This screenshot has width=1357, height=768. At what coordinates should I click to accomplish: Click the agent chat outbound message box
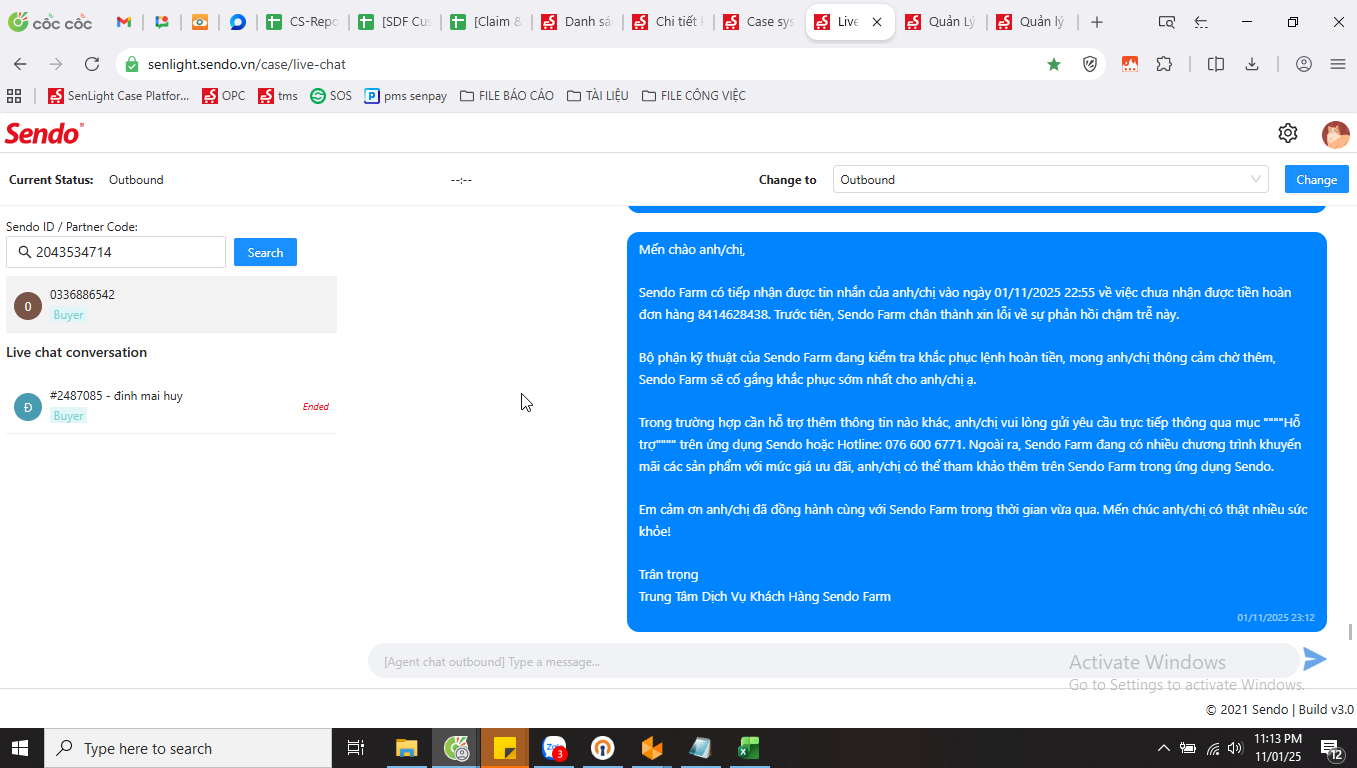832,661
